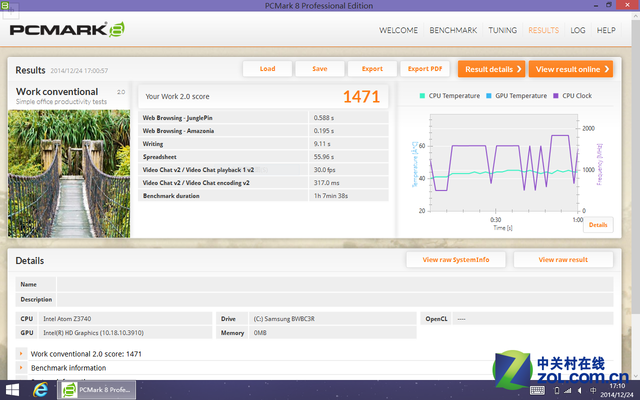Click the Writing result row

[x=263, y=144]
